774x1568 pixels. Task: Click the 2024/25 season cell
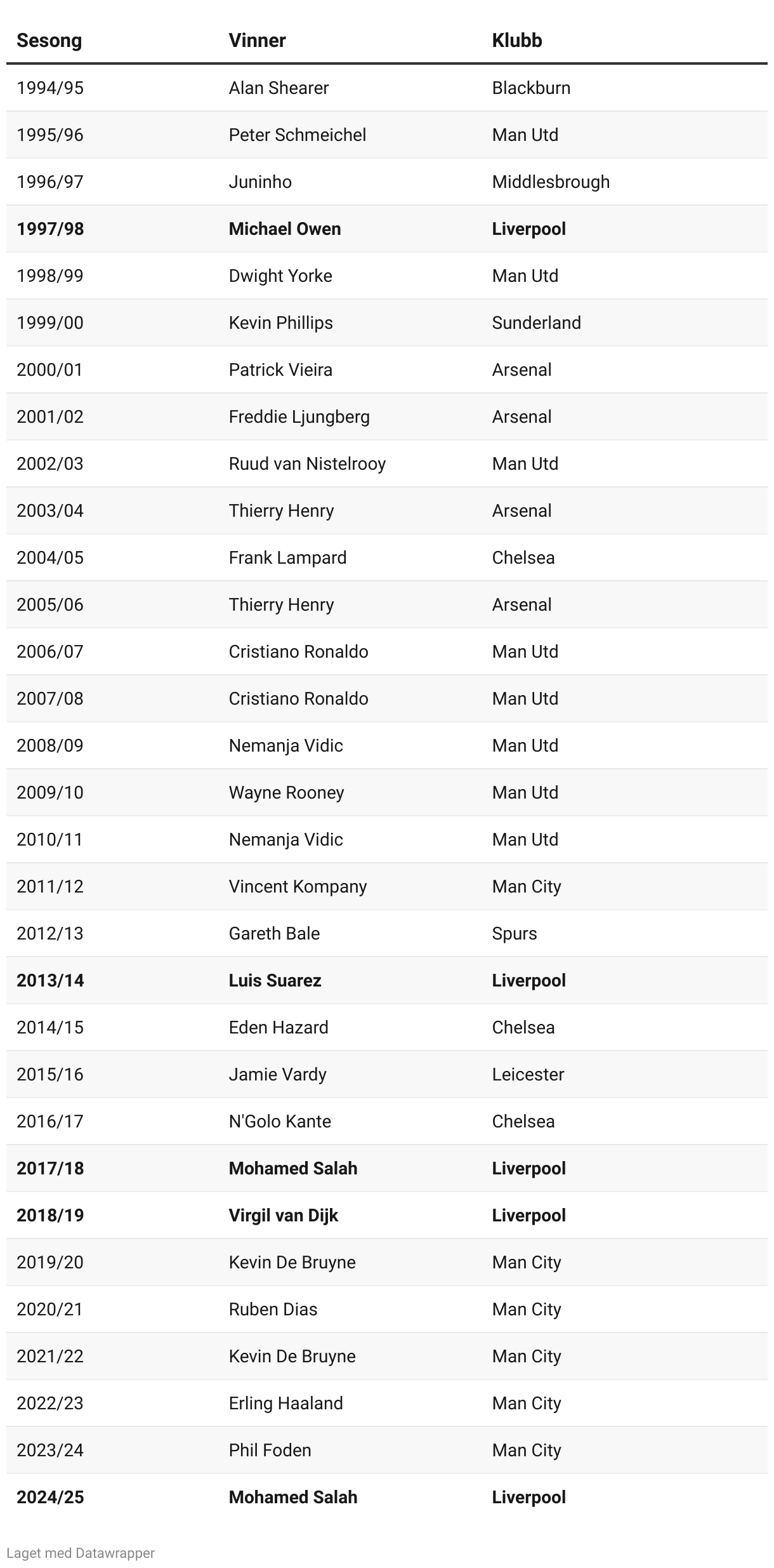pos(50,1497)
